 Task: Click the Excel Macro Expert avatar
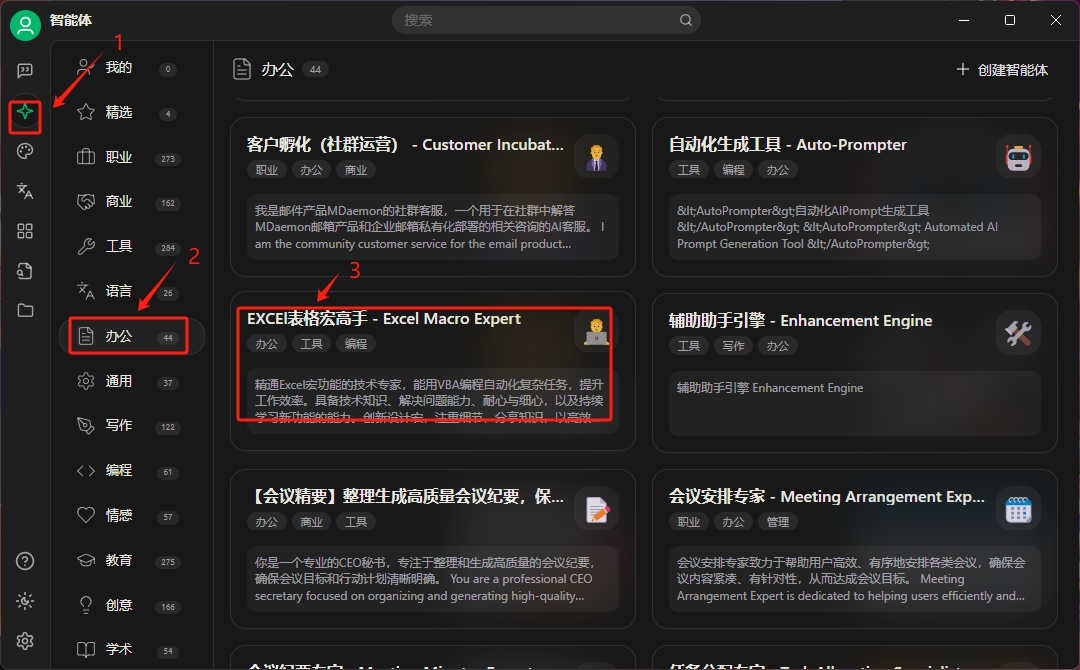pyautogui.click(x=596, y=331)
